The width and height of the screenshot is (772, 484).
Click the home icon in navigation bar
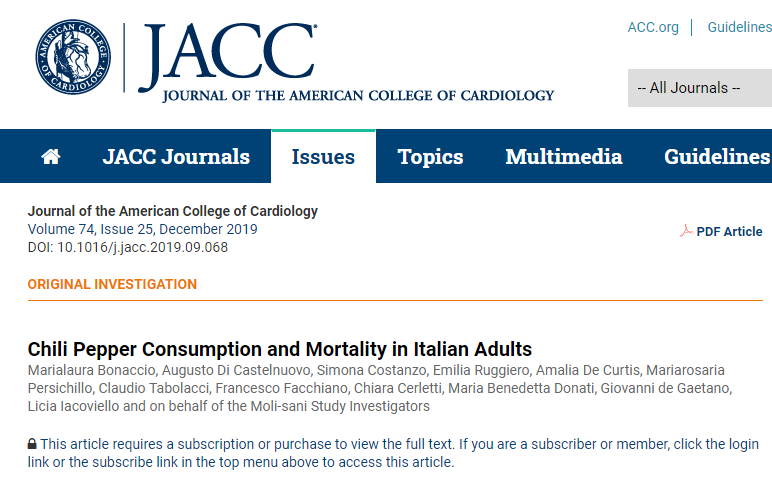click(x=51, y=157)
